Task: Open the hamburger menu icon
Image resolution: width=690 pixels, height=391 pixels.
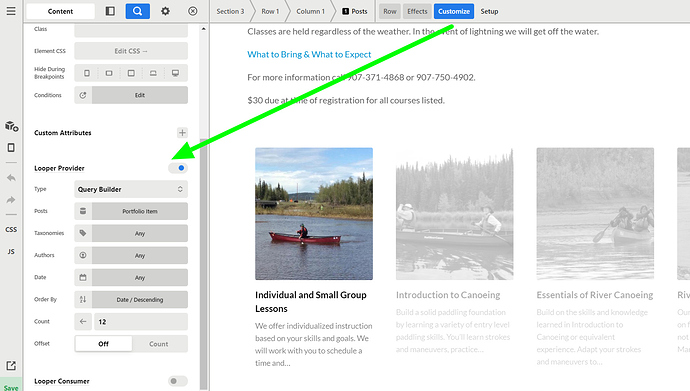Action: [11, 11]
